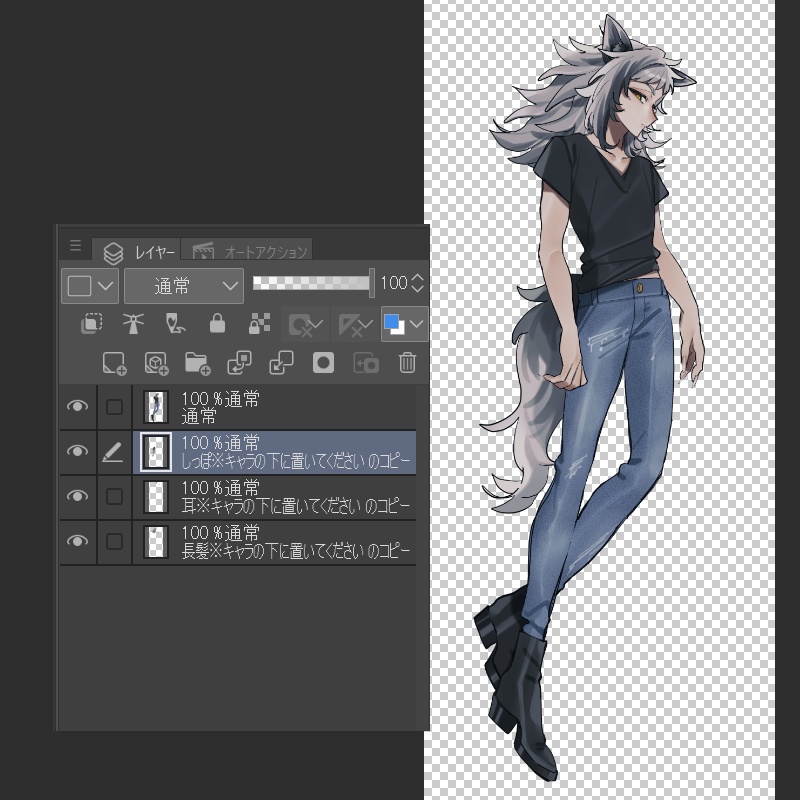This screenshot has height=800, width=800.
Task: Transfer to lower layer icon
Action: tap(239, 363)
